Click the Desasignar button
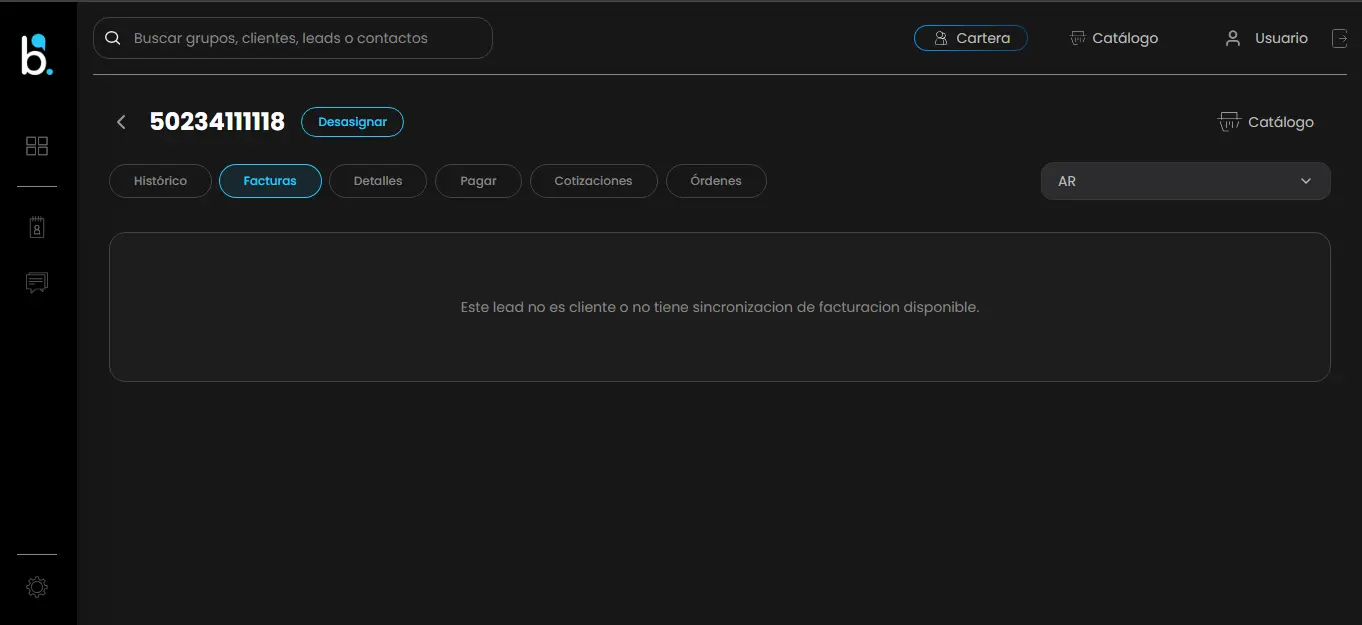This screenshot has height=625, width=1362. [x=352, y=122]
